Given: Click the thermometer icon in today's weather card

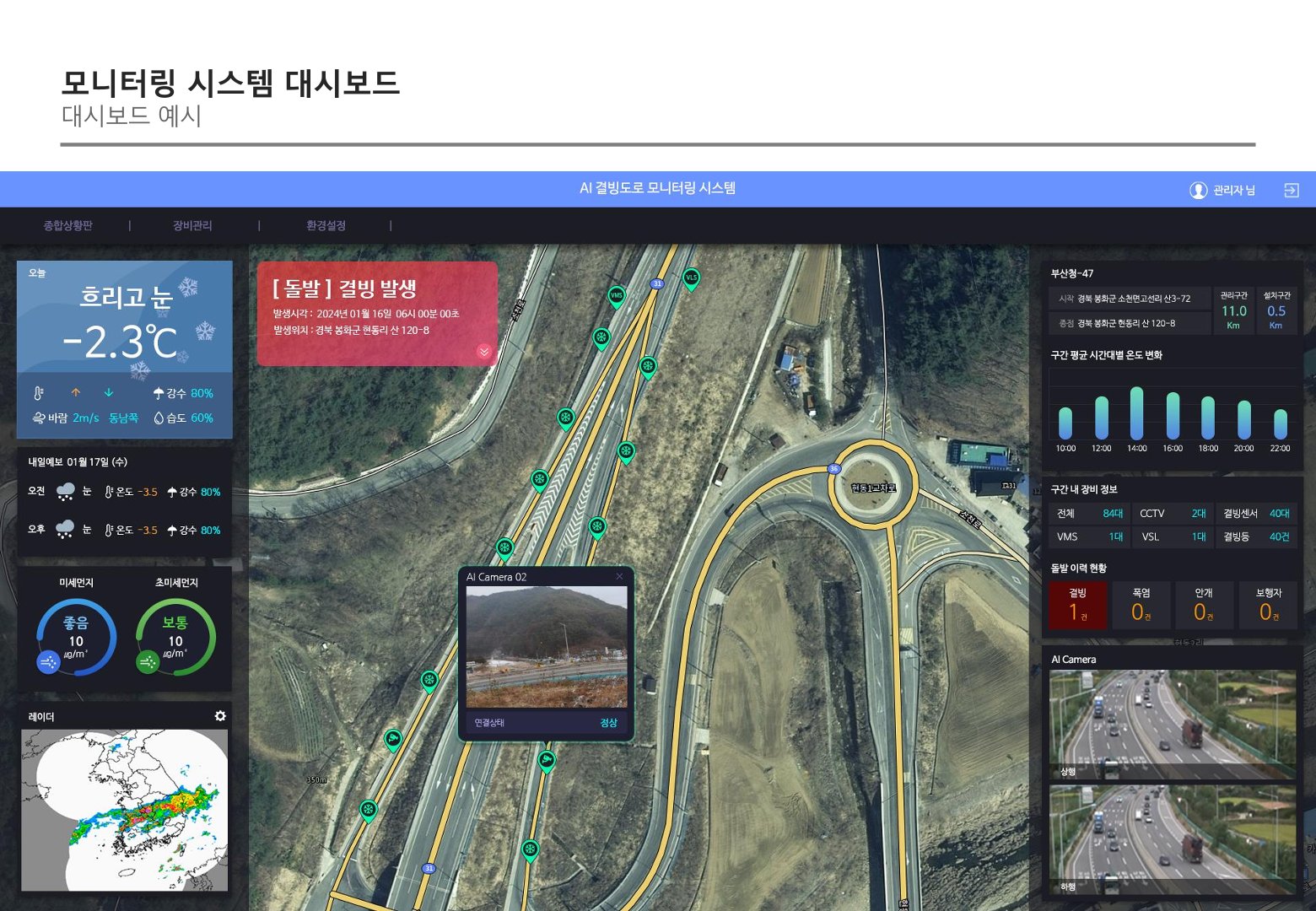Looking at the screenshot, I should (x=39, y=393).
